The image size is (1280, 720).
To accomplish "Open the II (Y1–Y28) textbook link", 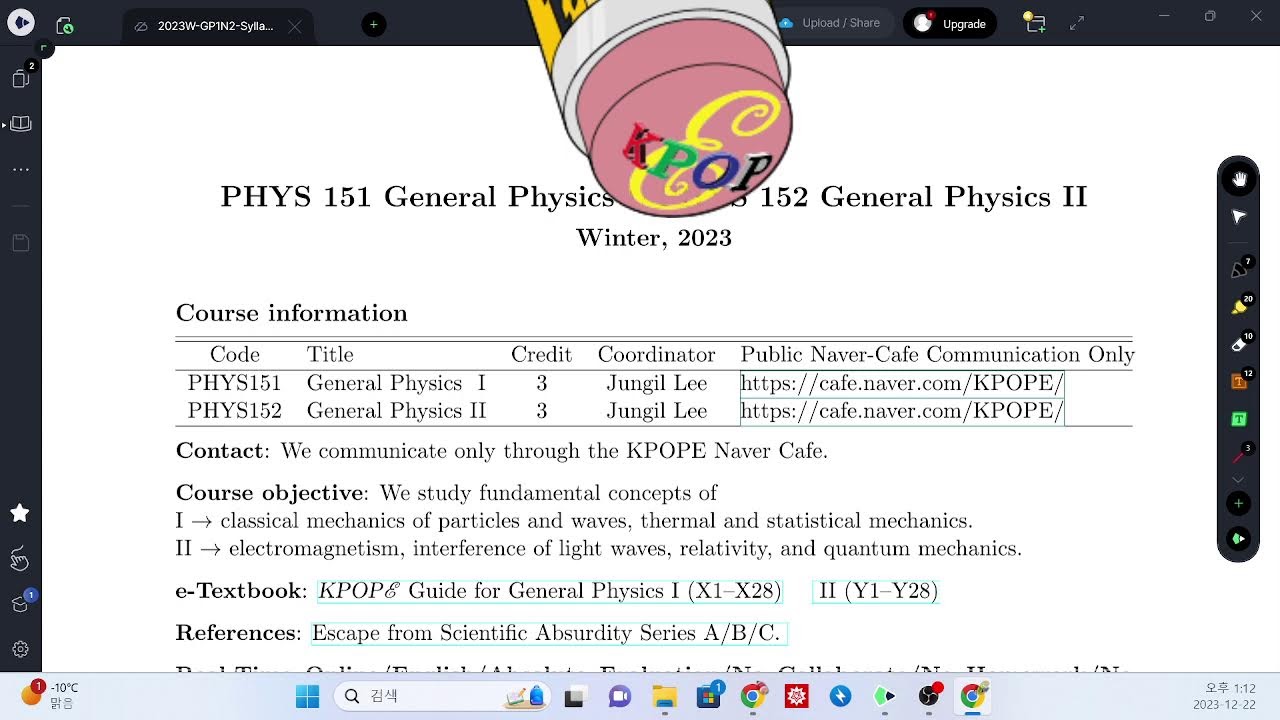I will click(x=877, y=591).
